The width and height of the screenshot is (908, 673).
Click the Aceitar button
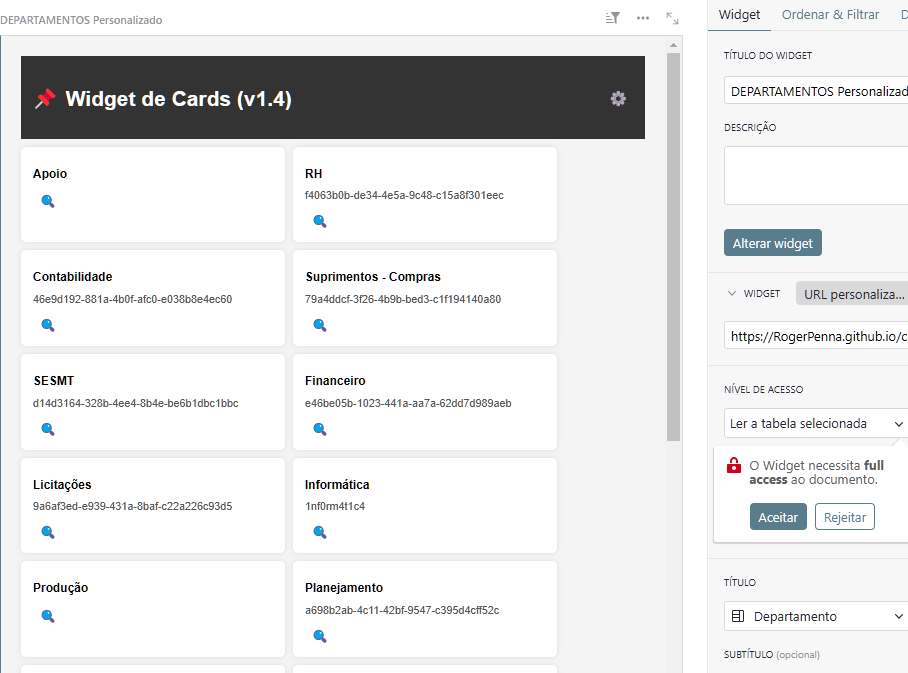[778, 517]
